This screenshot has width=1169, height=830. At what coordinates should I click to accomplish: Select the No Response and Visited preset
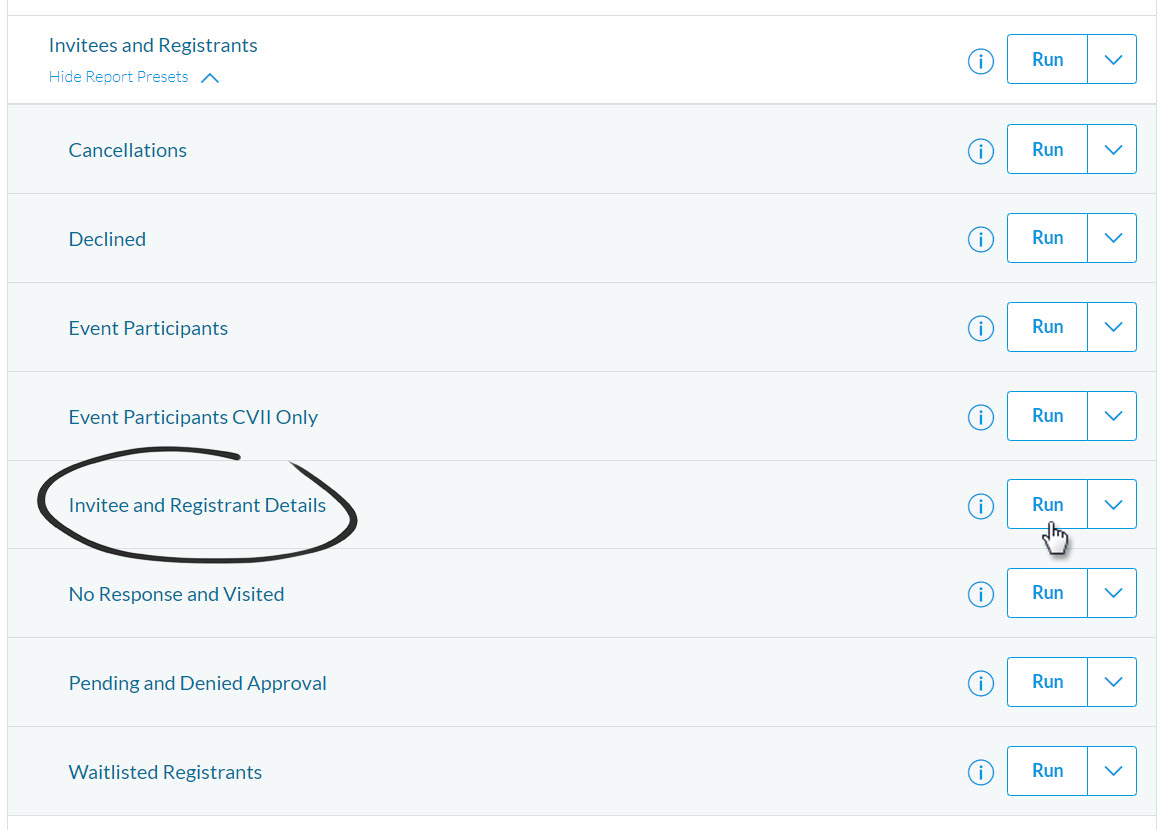pos(176,593)
